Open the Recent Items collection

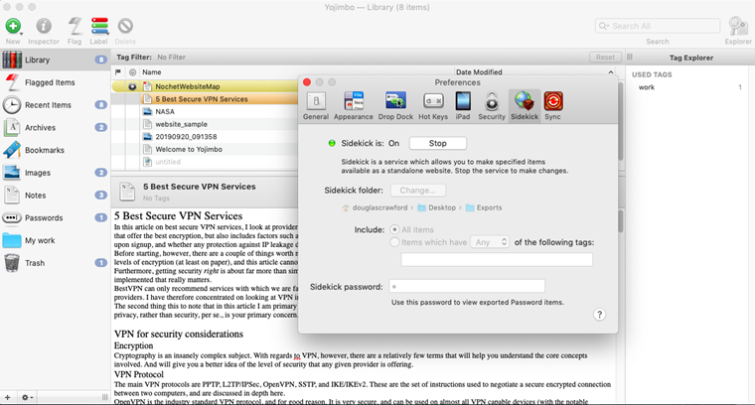[x=55, y=105]
